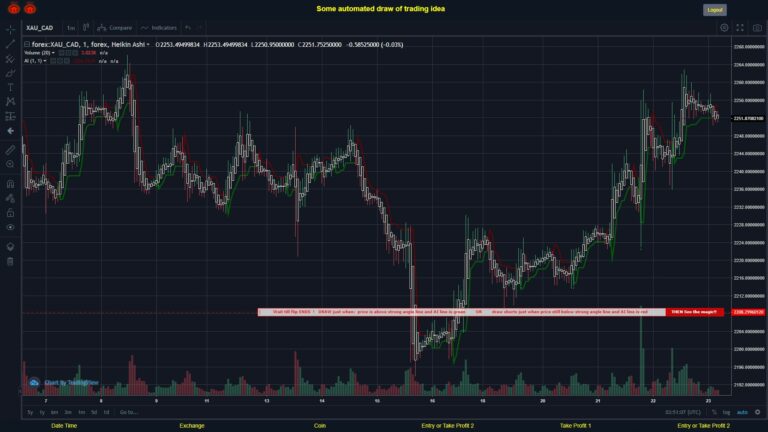Click the XAU_CAD symbol field

tap(40, 28)
